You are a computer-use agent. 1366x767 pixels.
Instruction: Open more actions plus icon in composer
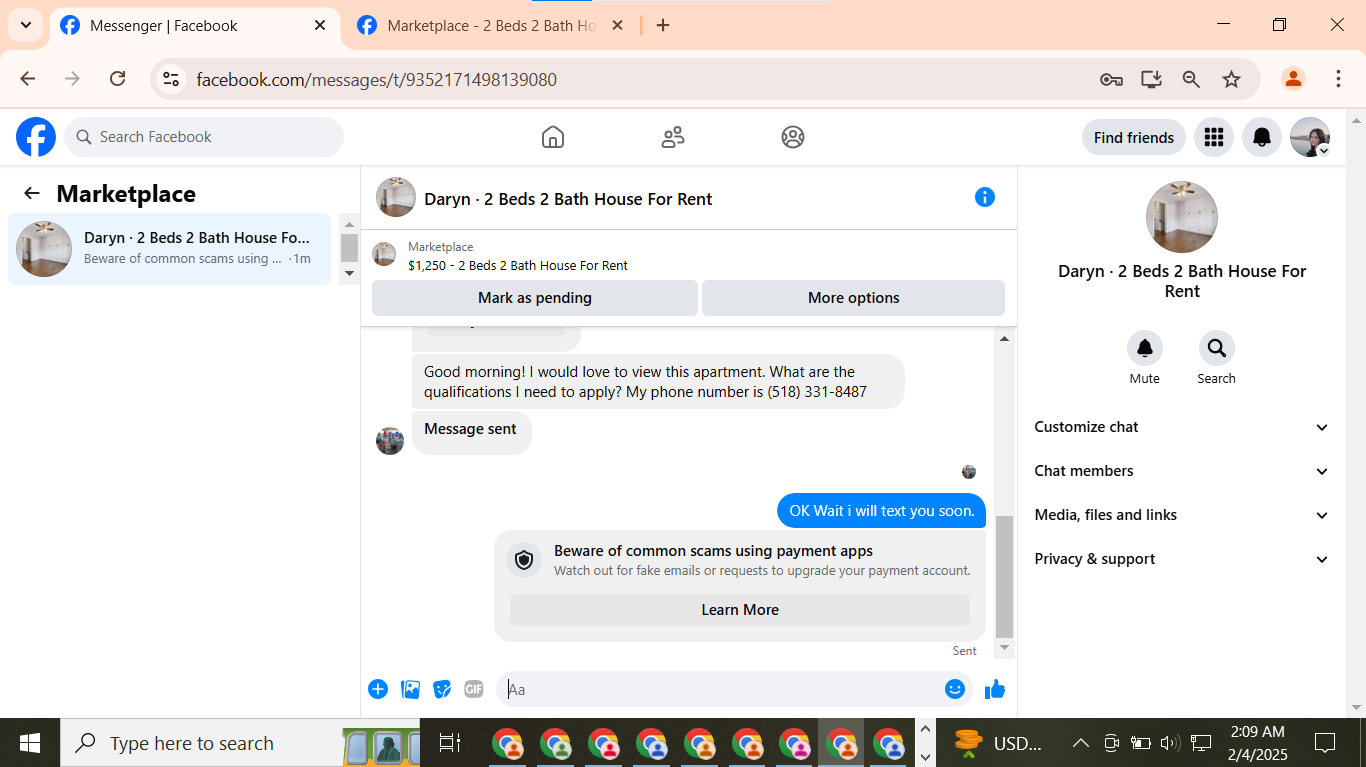click(x=378, y=689)
